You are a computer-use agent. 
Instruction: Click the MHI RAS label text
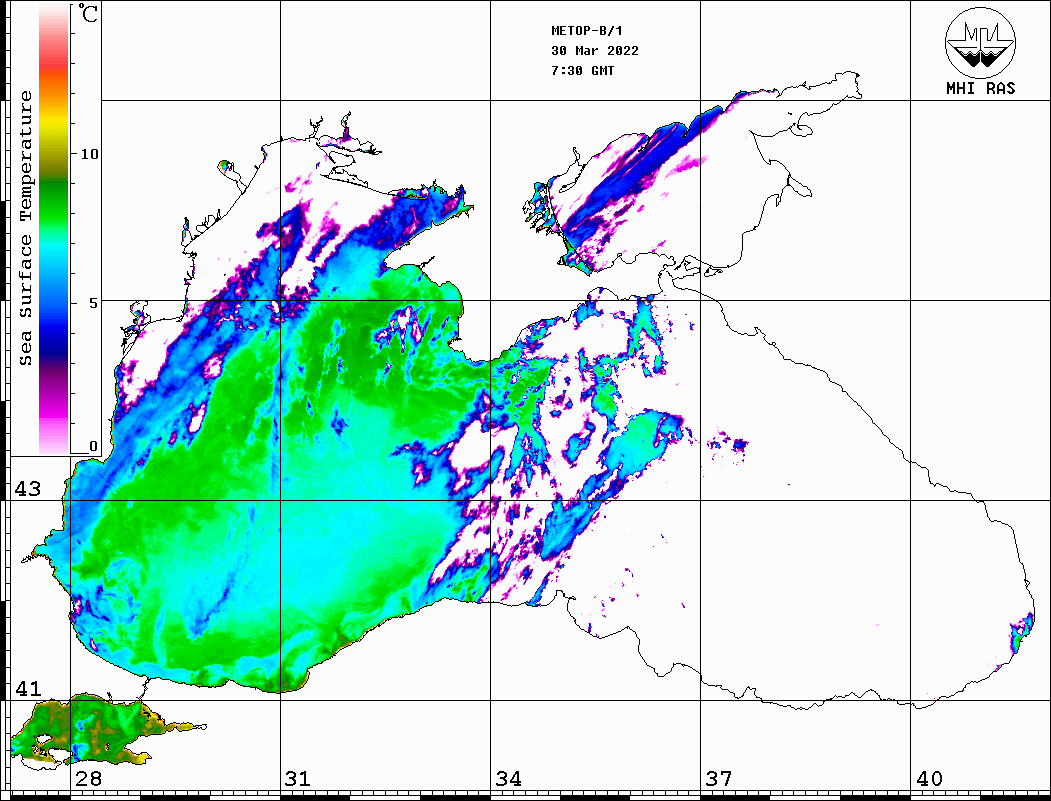coord(981,88)
